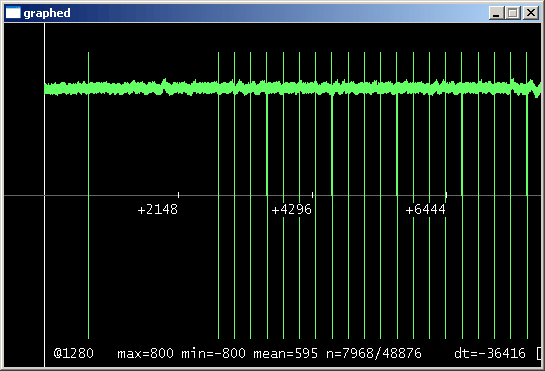Click the bracket at the status line's end
Image resolution: width=545 pixels, height=371 pixels.
click(539, 354)
